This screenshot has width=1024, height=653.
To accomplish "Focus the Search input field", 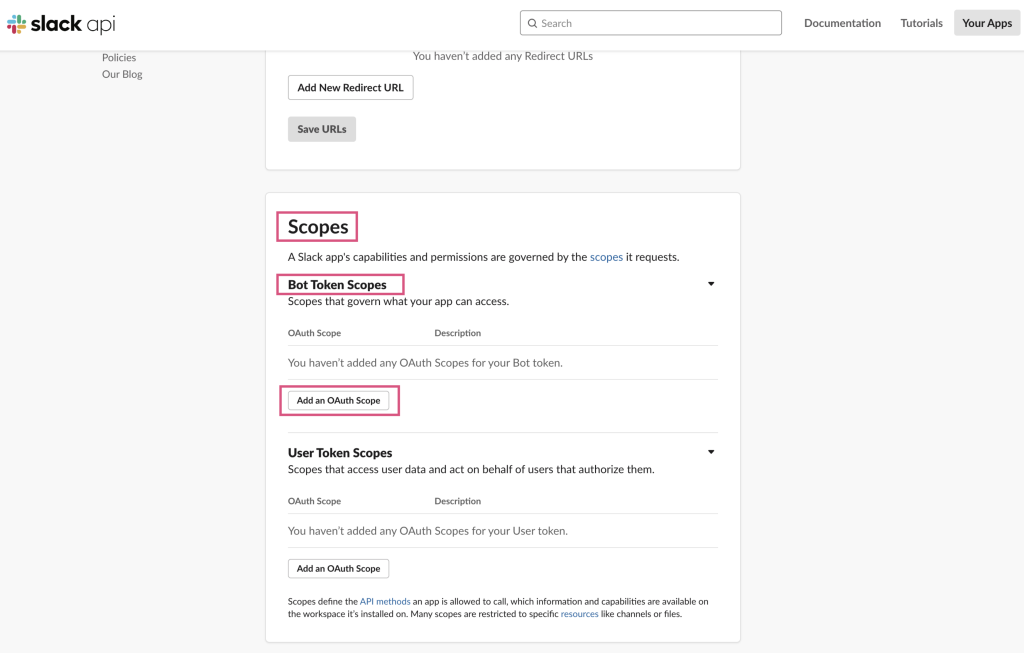I will pyautogui.click(x=655, y=23).
